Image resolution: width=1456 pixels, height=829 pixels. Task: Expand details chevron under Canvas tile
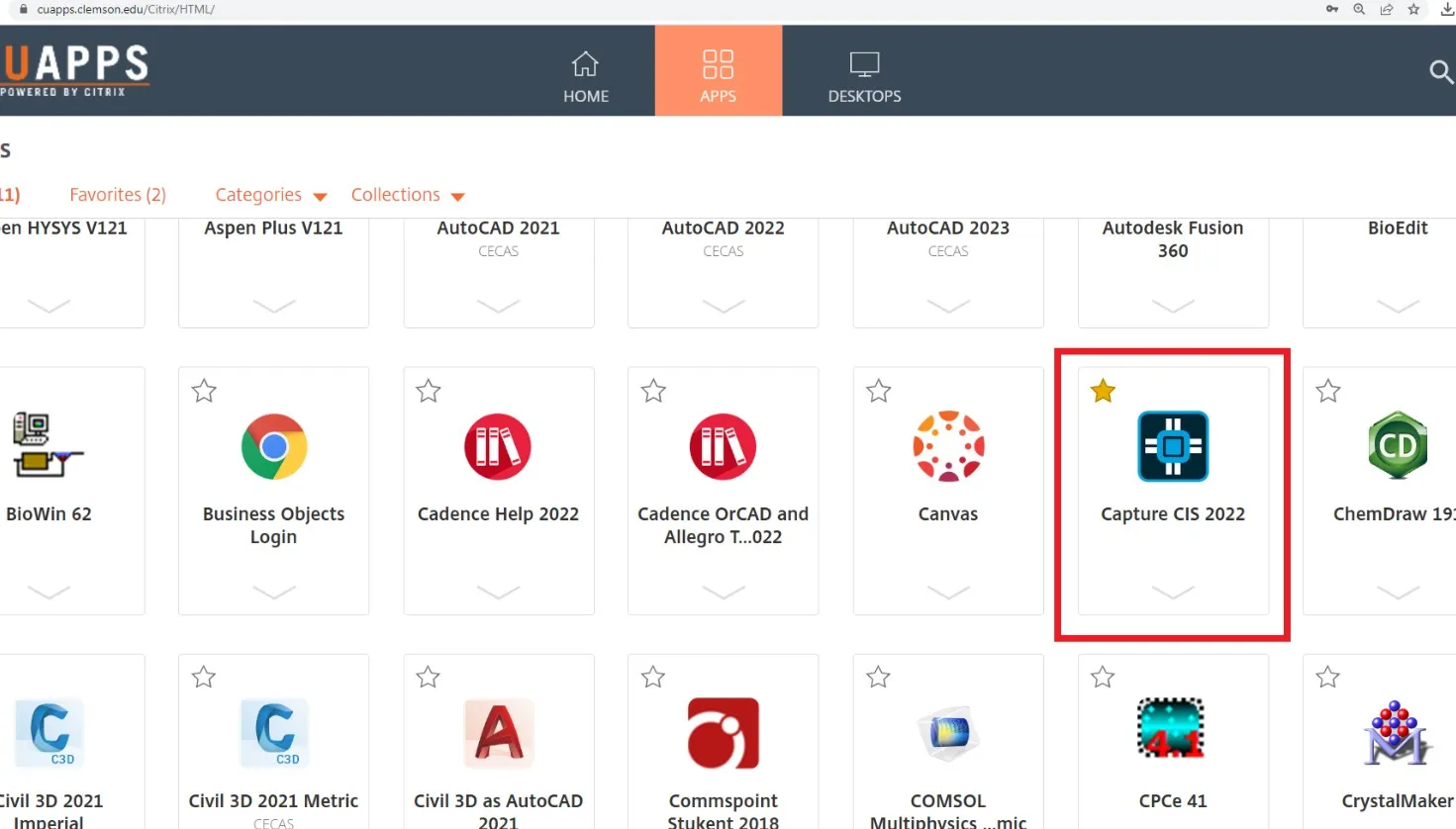[947, 592]
